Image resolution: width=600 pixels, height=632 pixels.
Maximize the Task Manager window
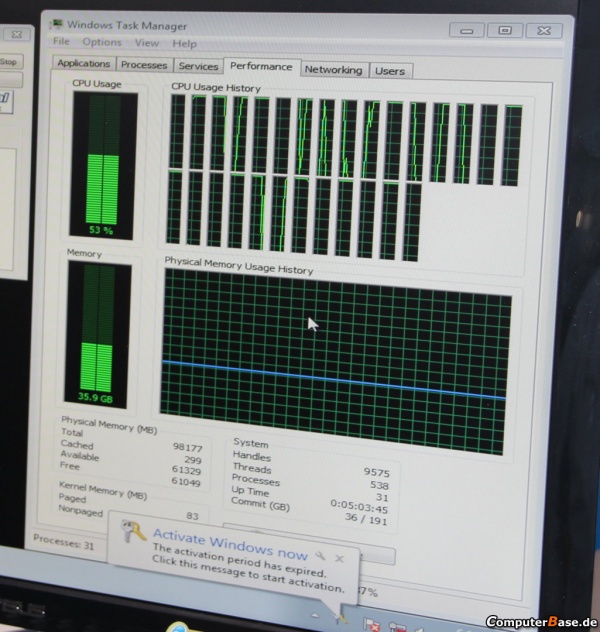tap(505, 30)
